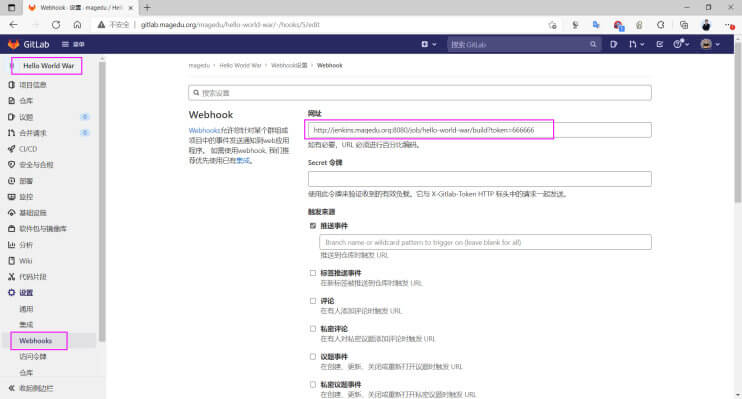The width and height of the screenshot is (742, 399).
Task: Click the GitLab fox logo
Action: point(13,44)
